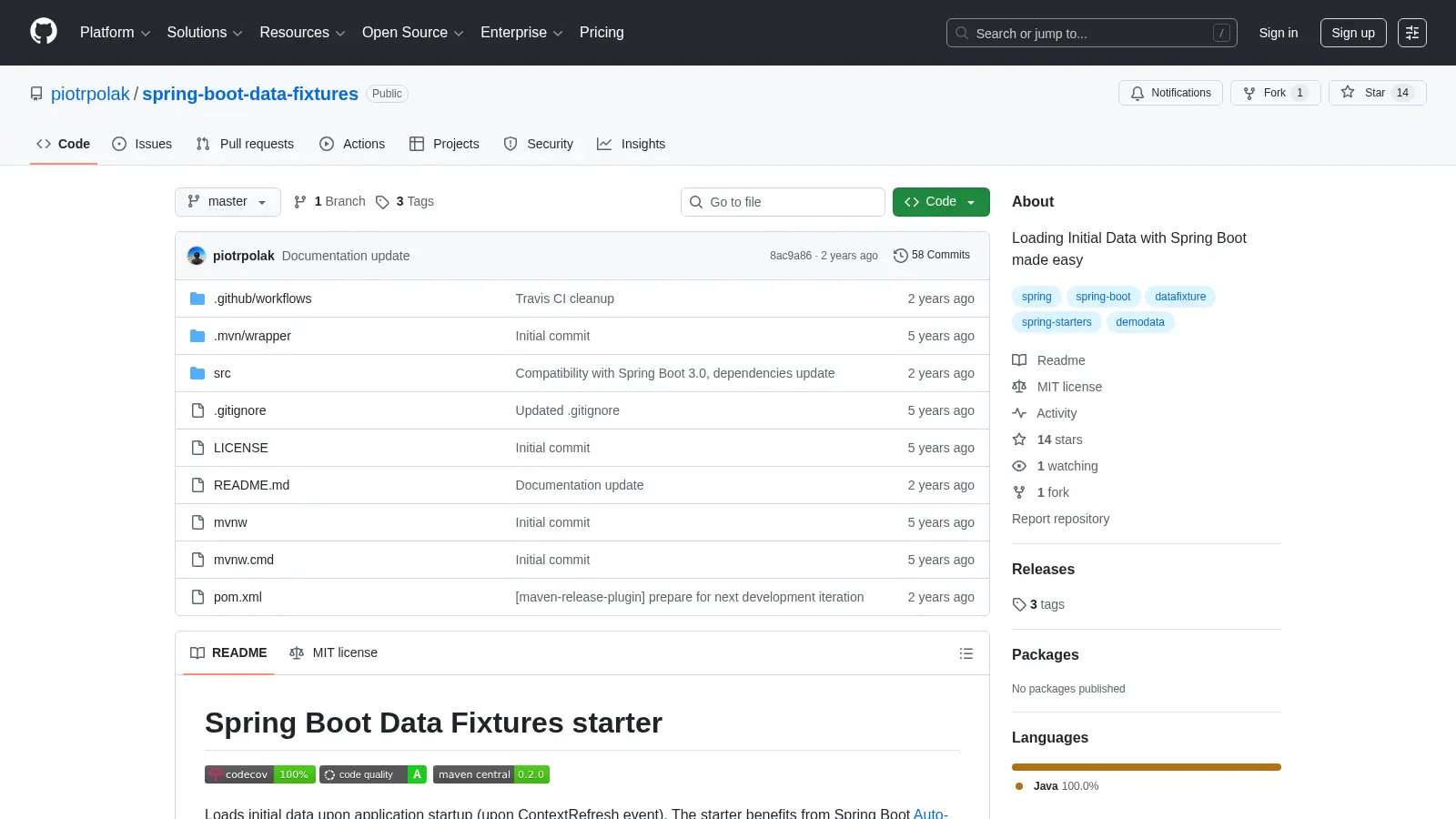Open the piotrpolak owner link

coord(90,94)
